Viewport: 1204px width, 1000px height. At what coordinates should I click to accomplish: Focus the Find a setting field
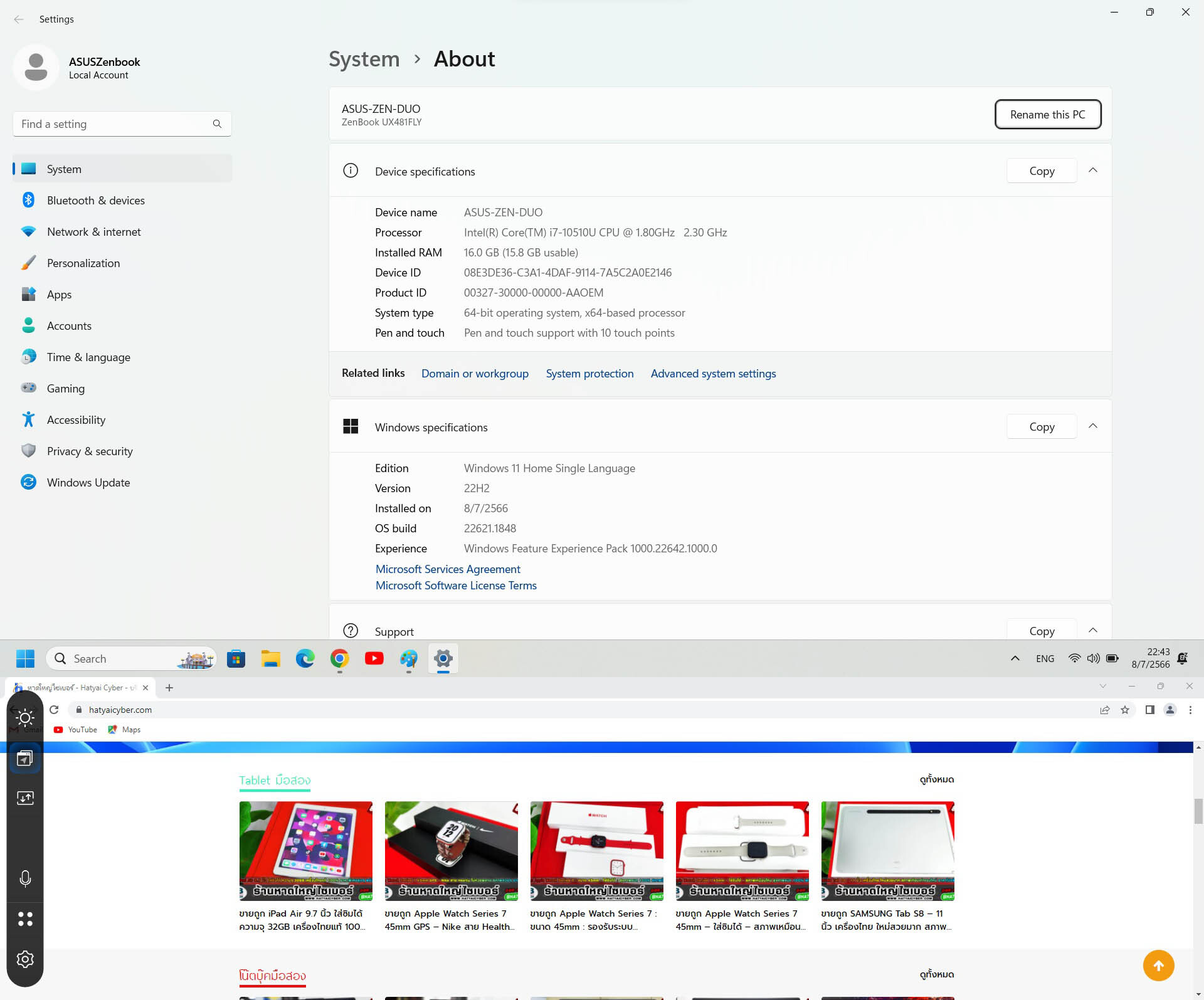click(x=122, y=124)
